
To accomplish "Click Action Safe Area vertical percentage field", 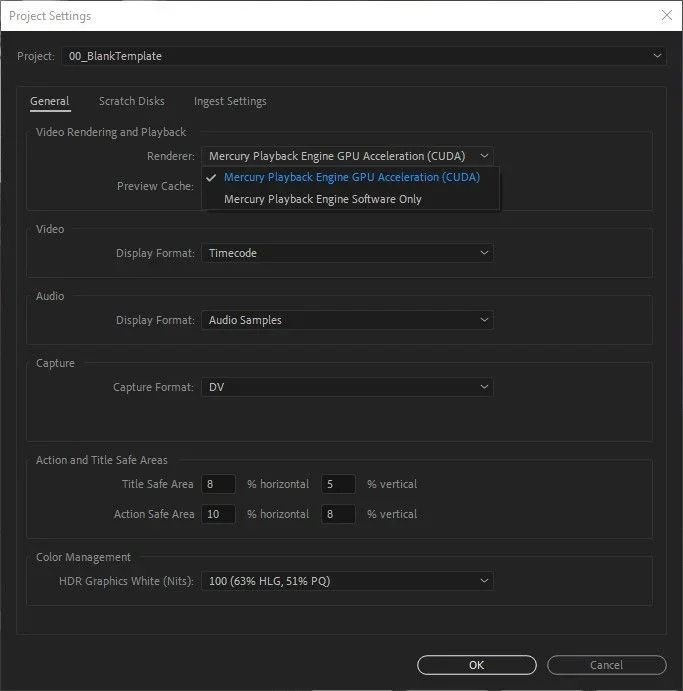I will point(338,514).
